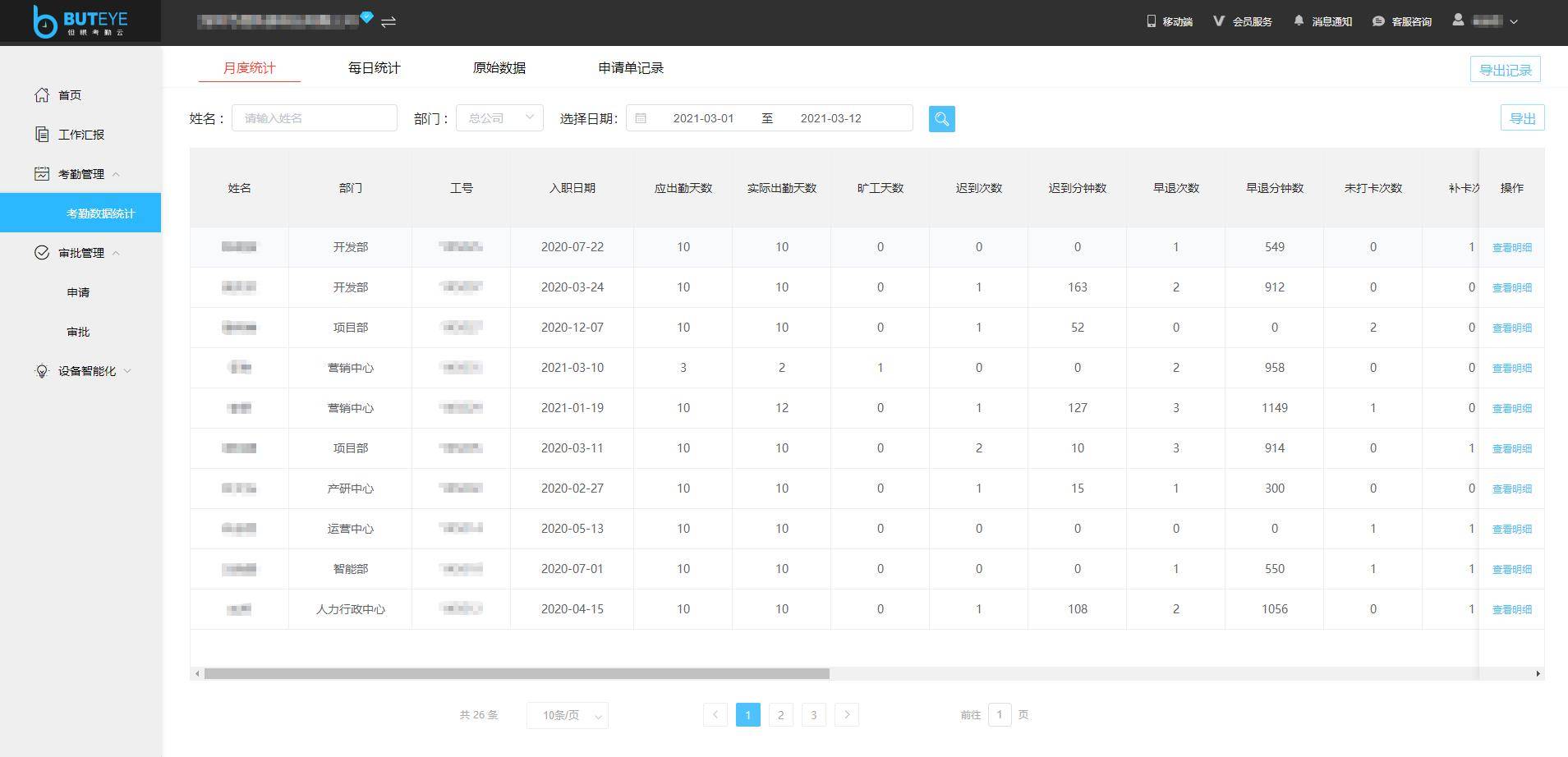
Task: Open 查看明细 for 2020-04-15 row
Action: point(1511,609)
